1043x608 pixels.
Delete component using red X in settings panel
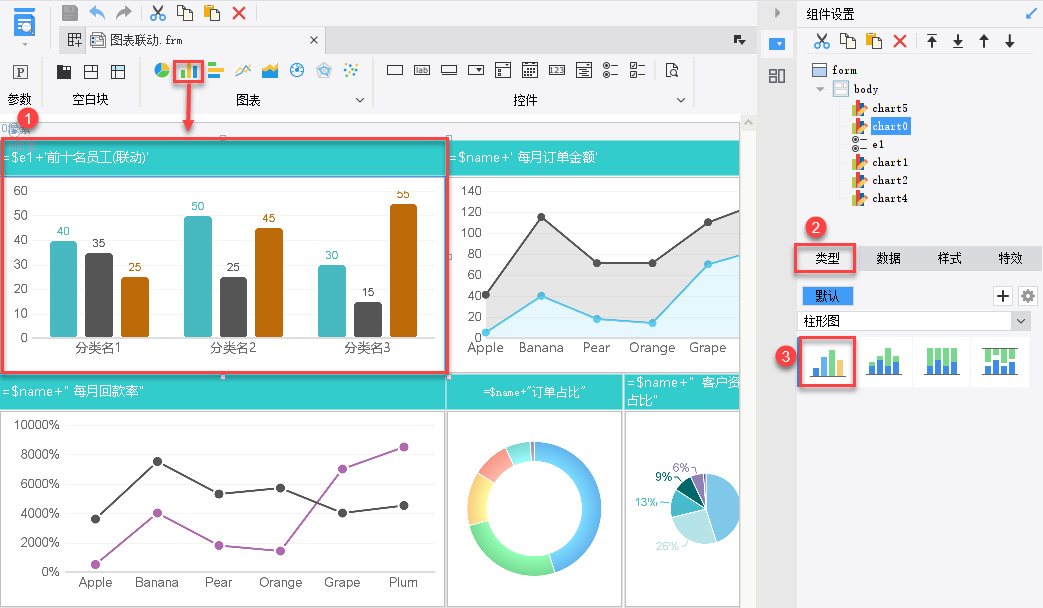[x=900, y=41]
